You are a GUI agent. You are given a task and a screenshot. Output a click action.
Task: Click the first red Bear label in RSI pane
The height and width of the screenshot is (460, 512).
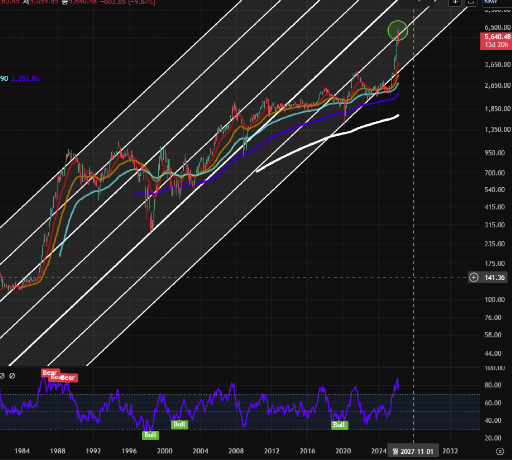pyautogui.click(x=50, y=372)
